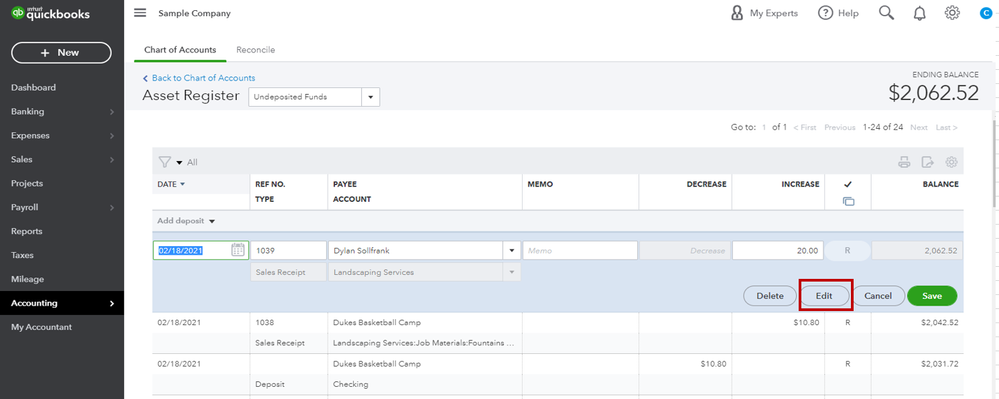Screen dimensions: 999x399
Task: Click the Sample Company name
Action: 194,13
